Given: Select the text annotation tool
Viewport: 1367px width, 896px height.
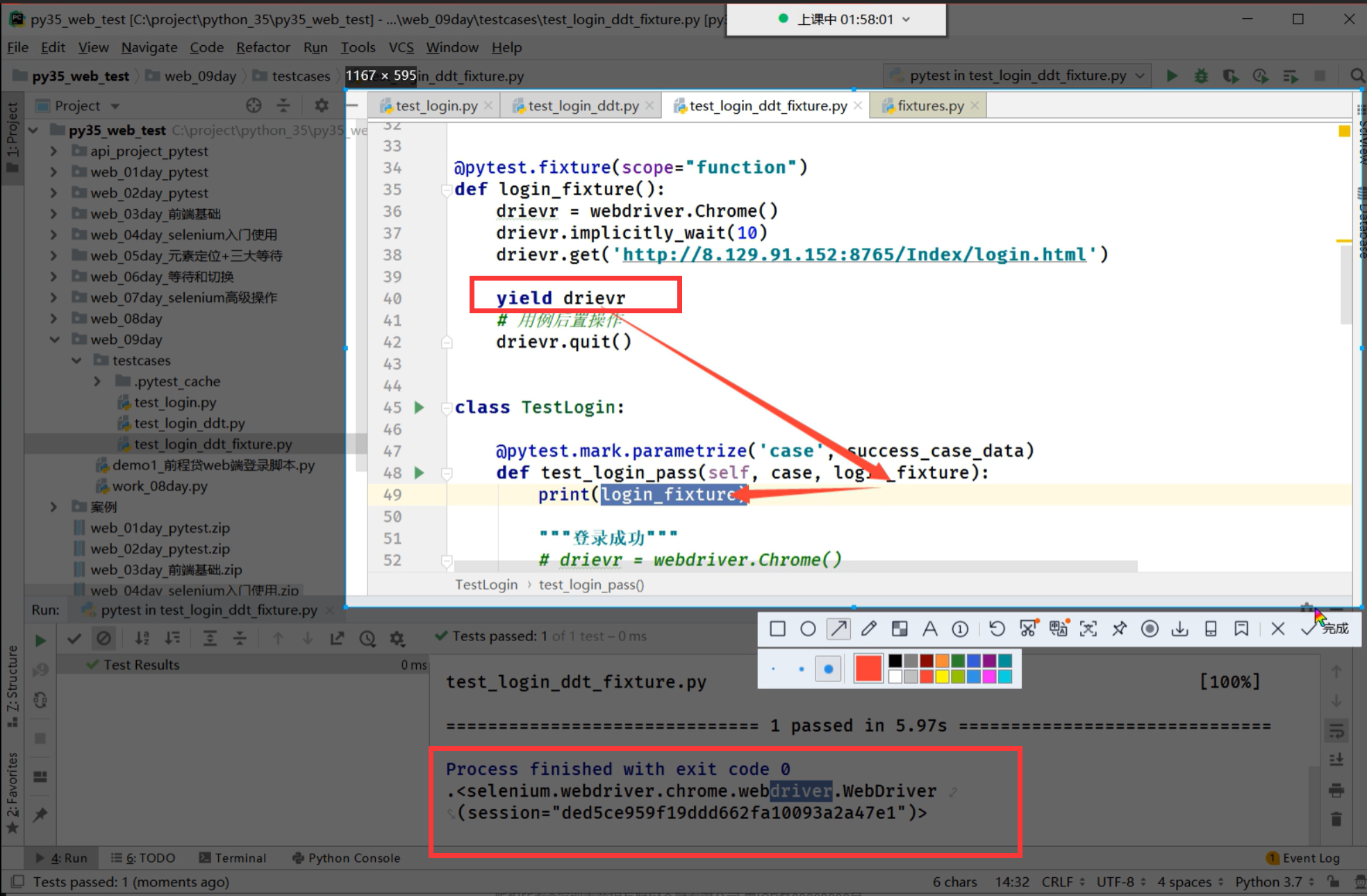Looking at the screenshot, I should click(929, 629).
